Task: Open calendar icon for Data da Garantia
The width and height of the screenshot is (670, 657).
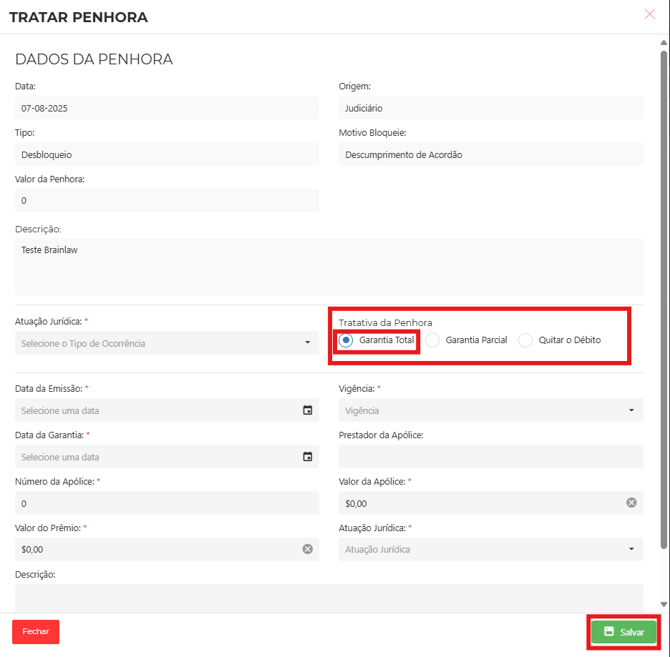Action: pyautogui.click(x=307, y=457)
